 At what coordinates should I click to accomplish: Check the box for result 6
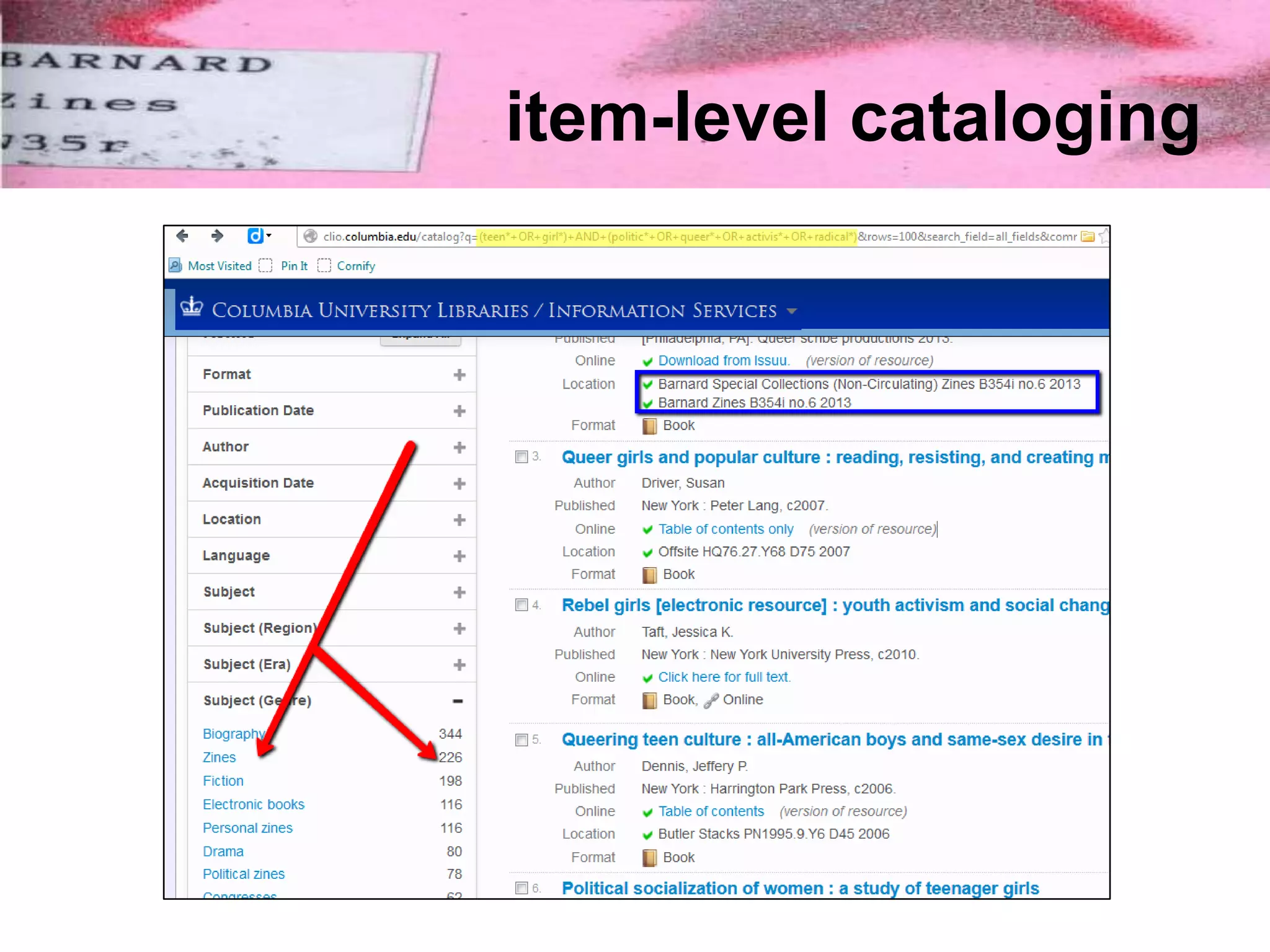tap(522, 888)
